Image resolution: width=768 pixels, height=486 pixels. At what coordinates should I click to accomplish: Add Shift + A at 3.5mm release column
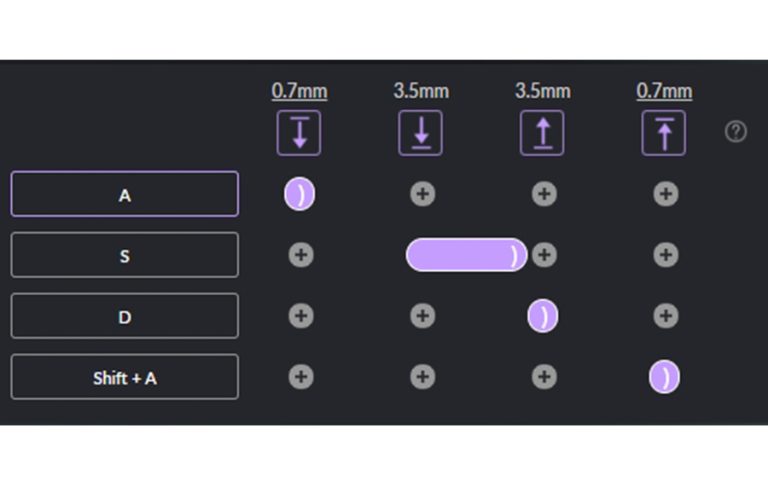pyautogui.click(x=544, y=377)
